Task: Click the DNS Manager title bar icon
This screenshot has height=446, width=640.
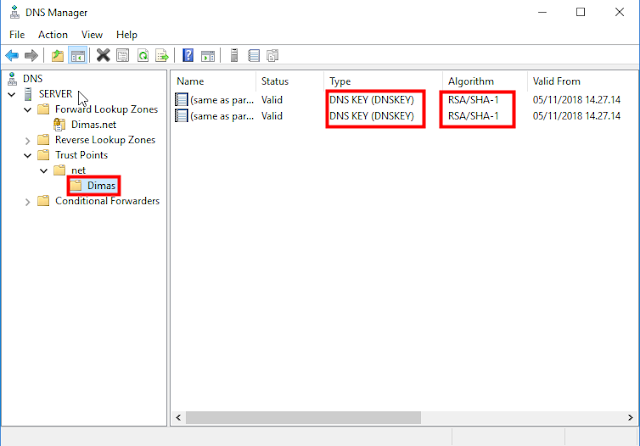Action: [15, 12]
